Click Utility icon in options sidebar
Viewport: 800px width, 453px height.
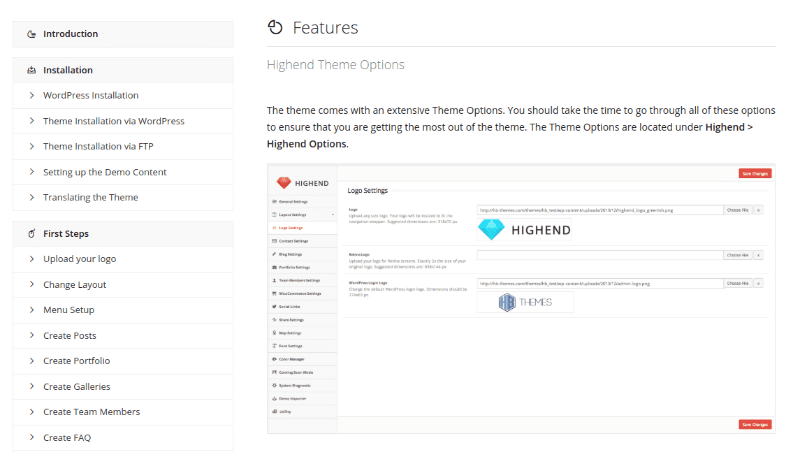point(274,411)
